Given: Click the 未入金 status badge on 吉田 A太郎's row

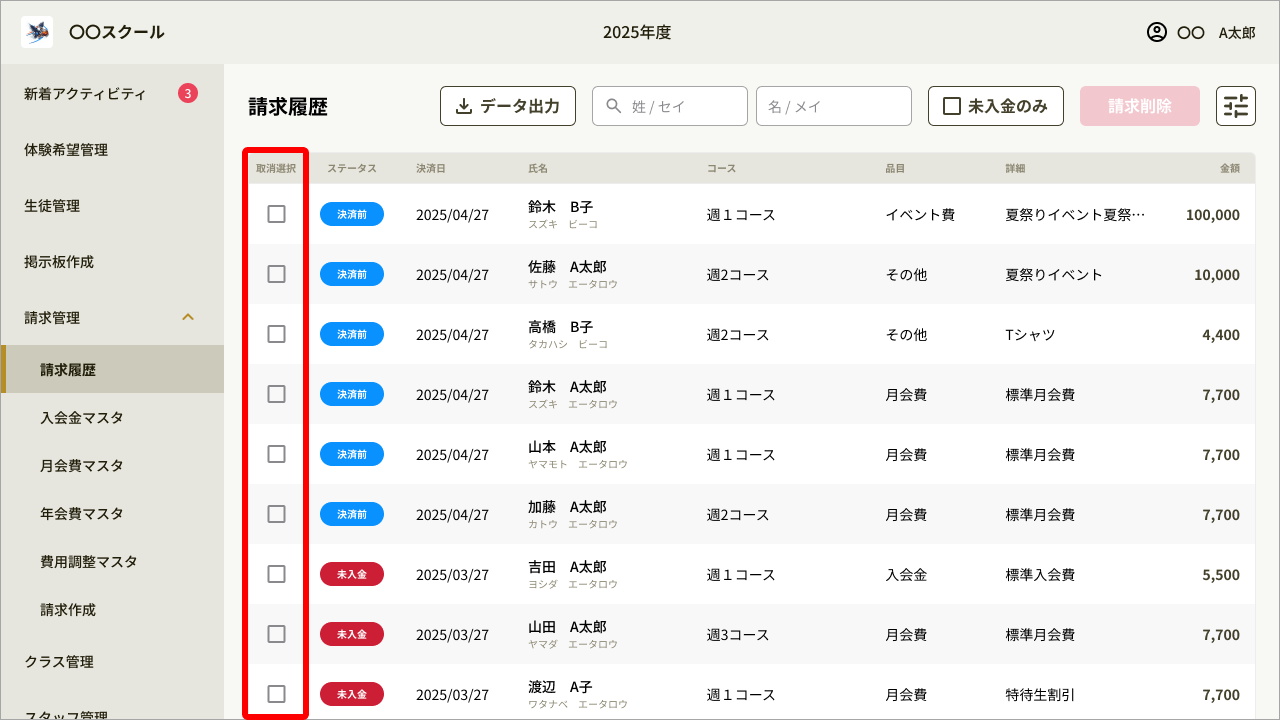Looking at the screenshot, I should click(x=352, y=574).
